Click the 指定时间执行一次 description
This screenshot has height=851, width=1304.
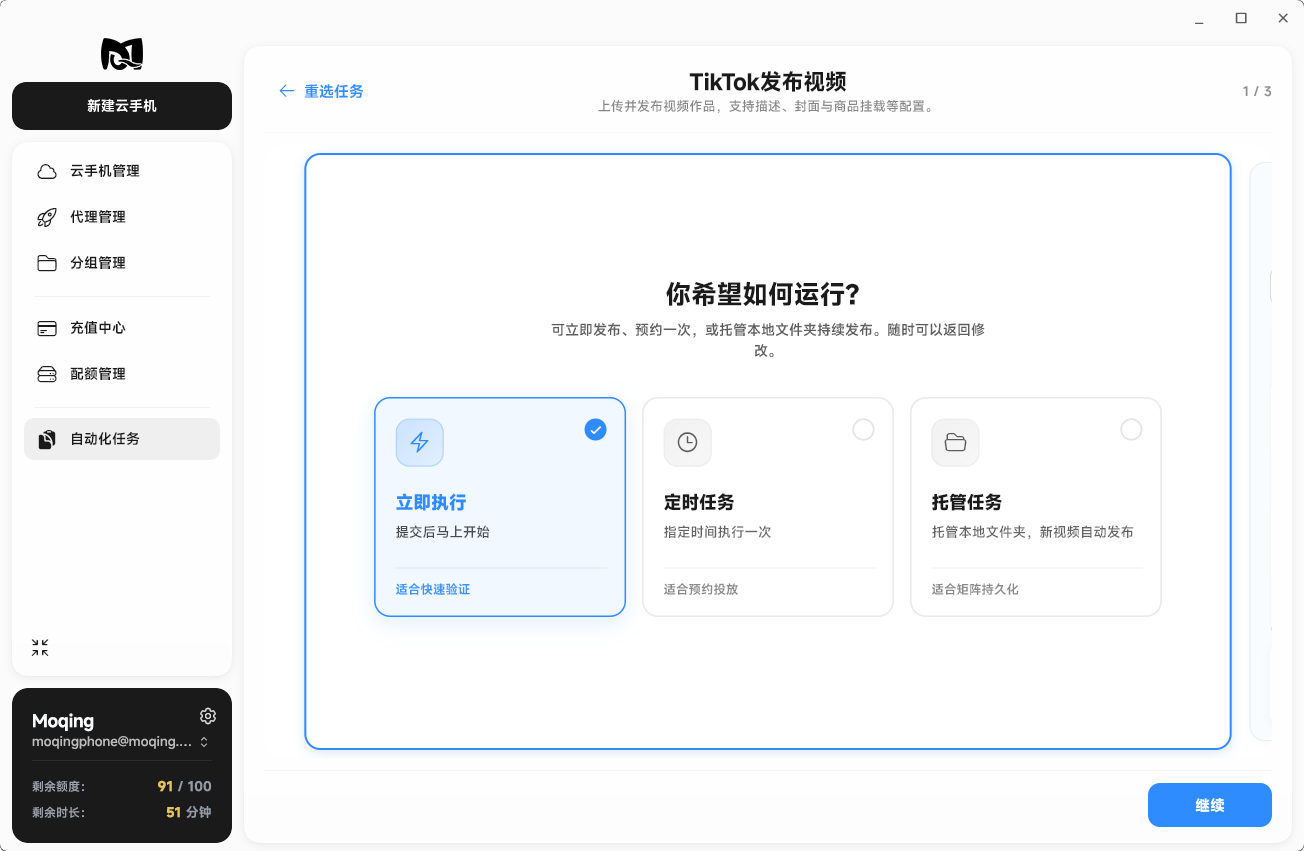coord(718,532)
